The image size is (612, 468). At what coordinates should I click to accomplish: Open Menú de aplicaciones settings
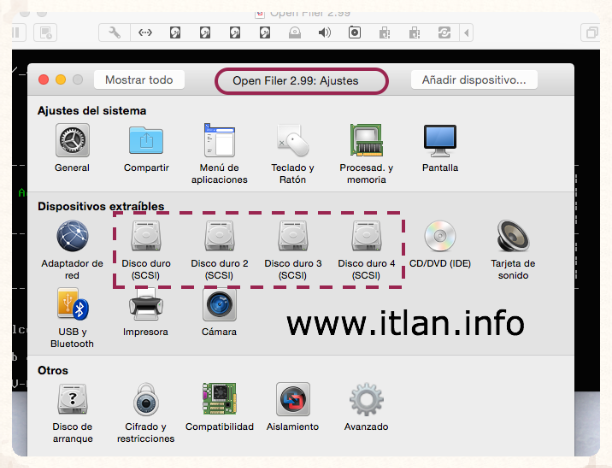coord(219,141)
